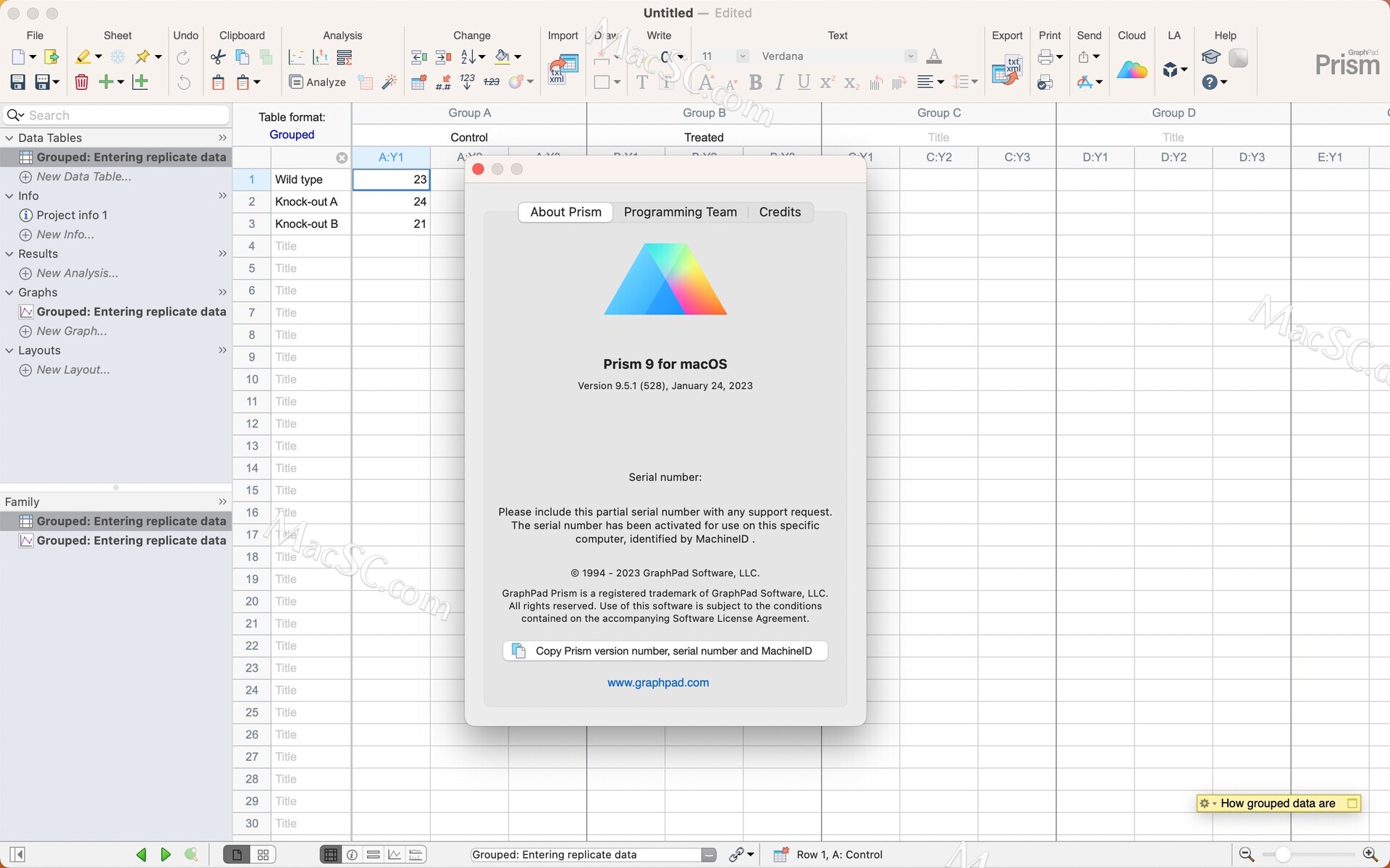Switch to graph view button
The width and height of the screenshot is (1390, 868).
pos(395,855)
